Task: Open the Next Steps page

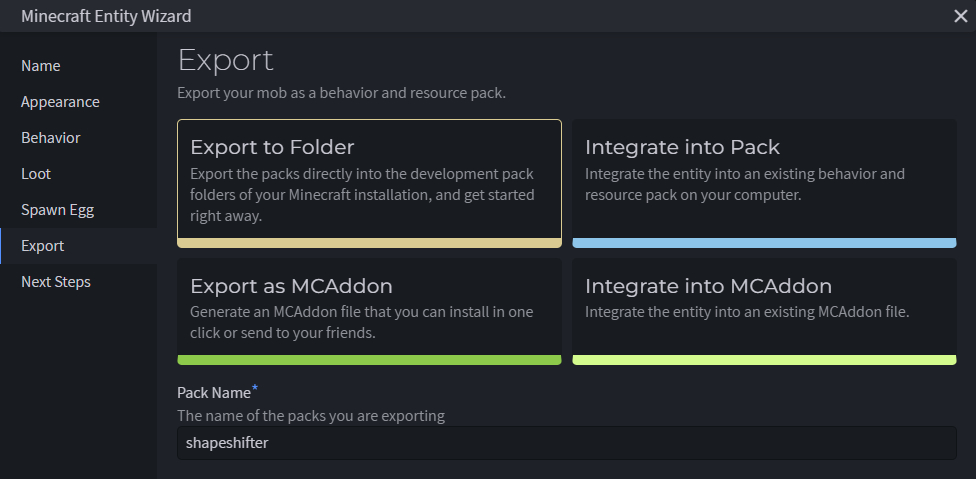Action: (x=78, y=282)
